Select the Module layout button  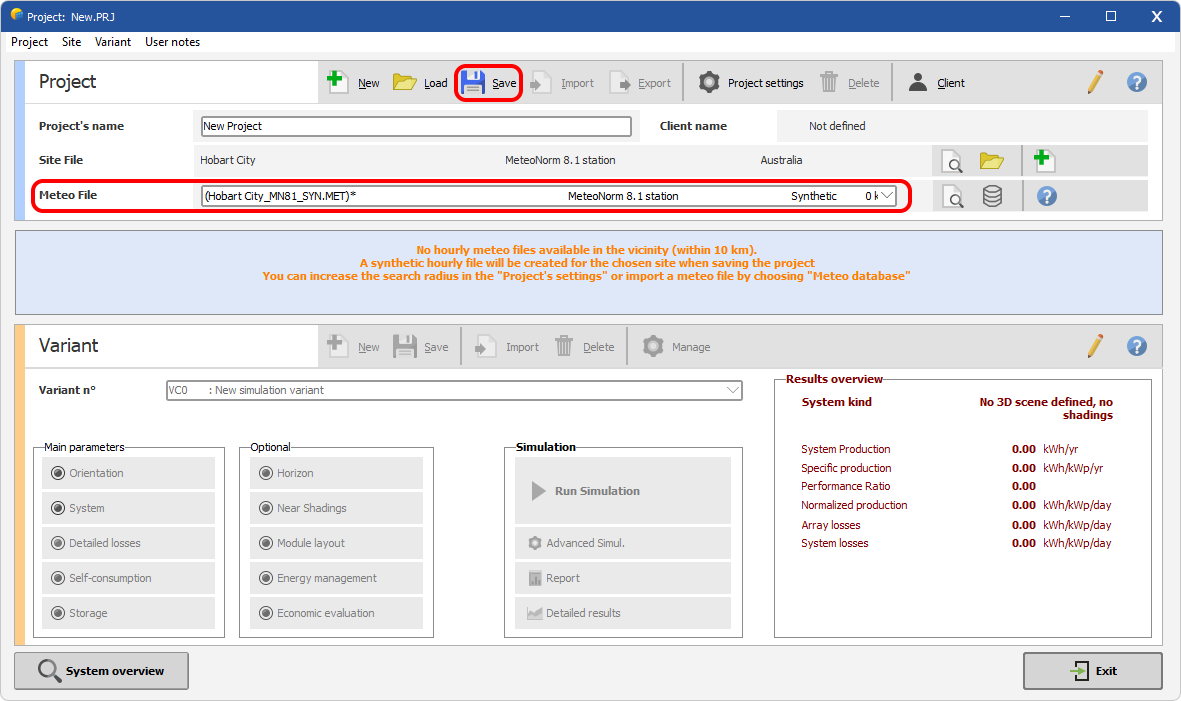pyautogui.click(x=337, y=543)
